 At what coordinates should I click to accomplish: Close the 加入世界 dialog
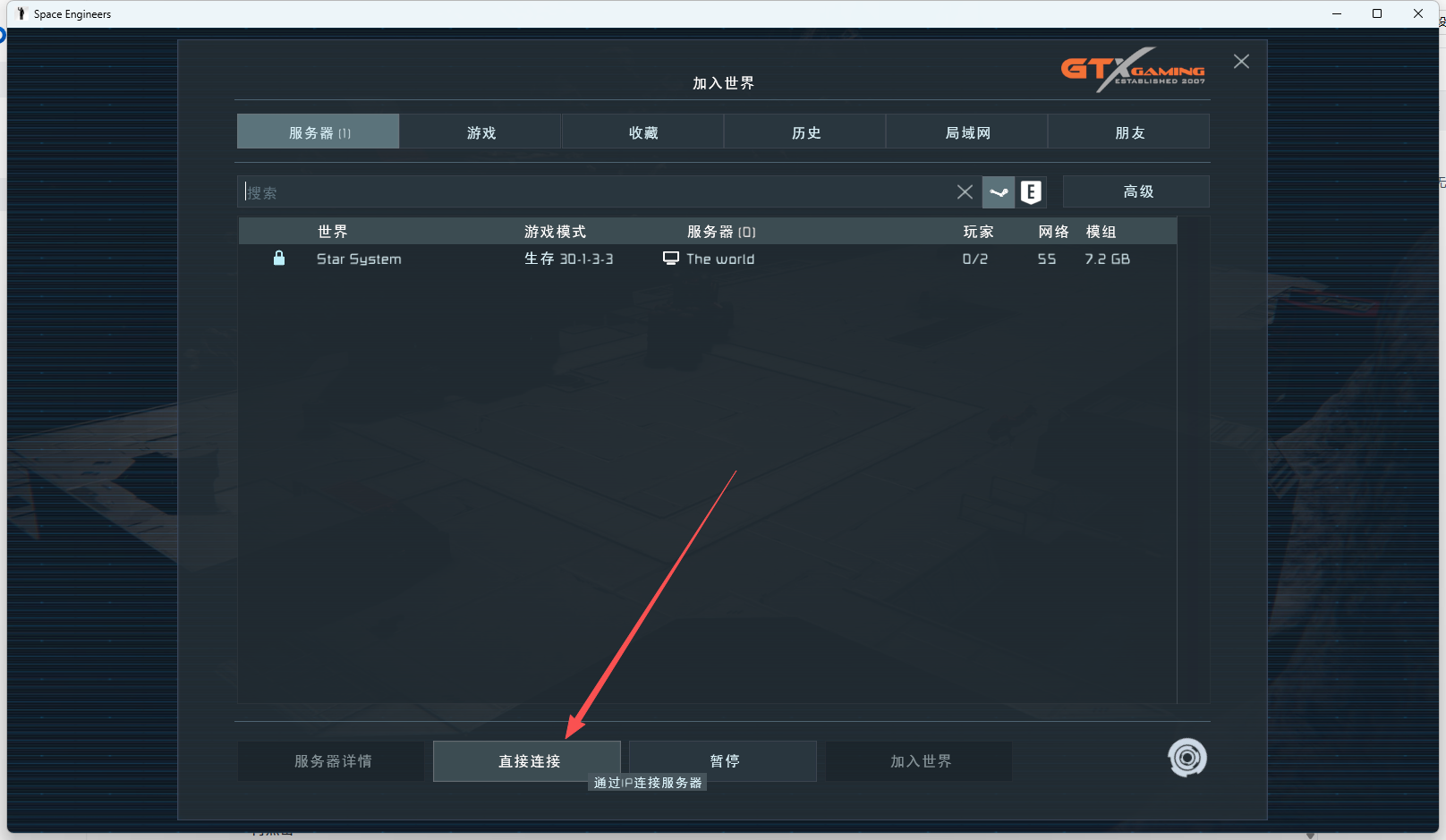1241,62
